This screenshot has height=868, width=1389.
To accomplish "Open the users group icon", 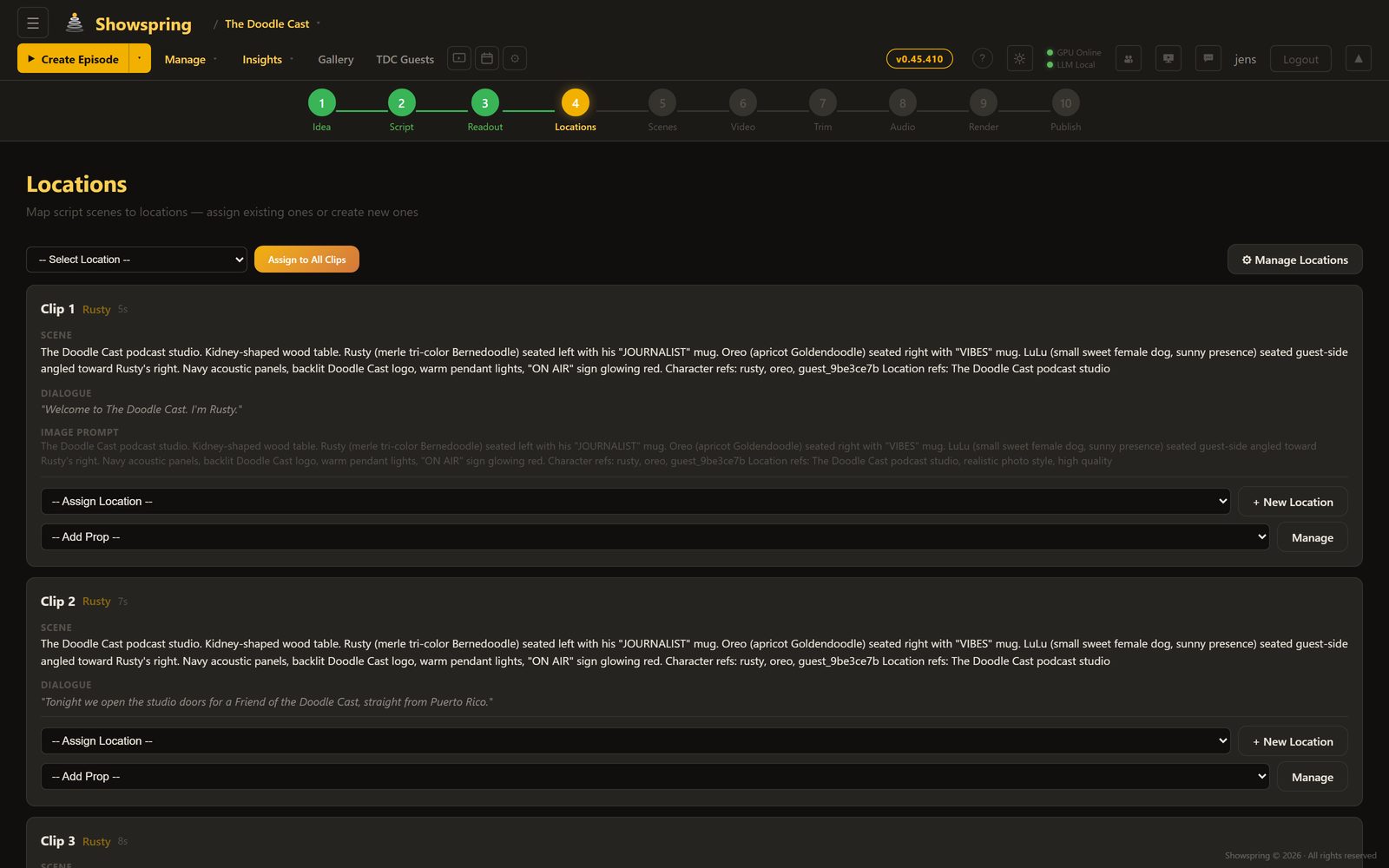I will [1129, 58].
